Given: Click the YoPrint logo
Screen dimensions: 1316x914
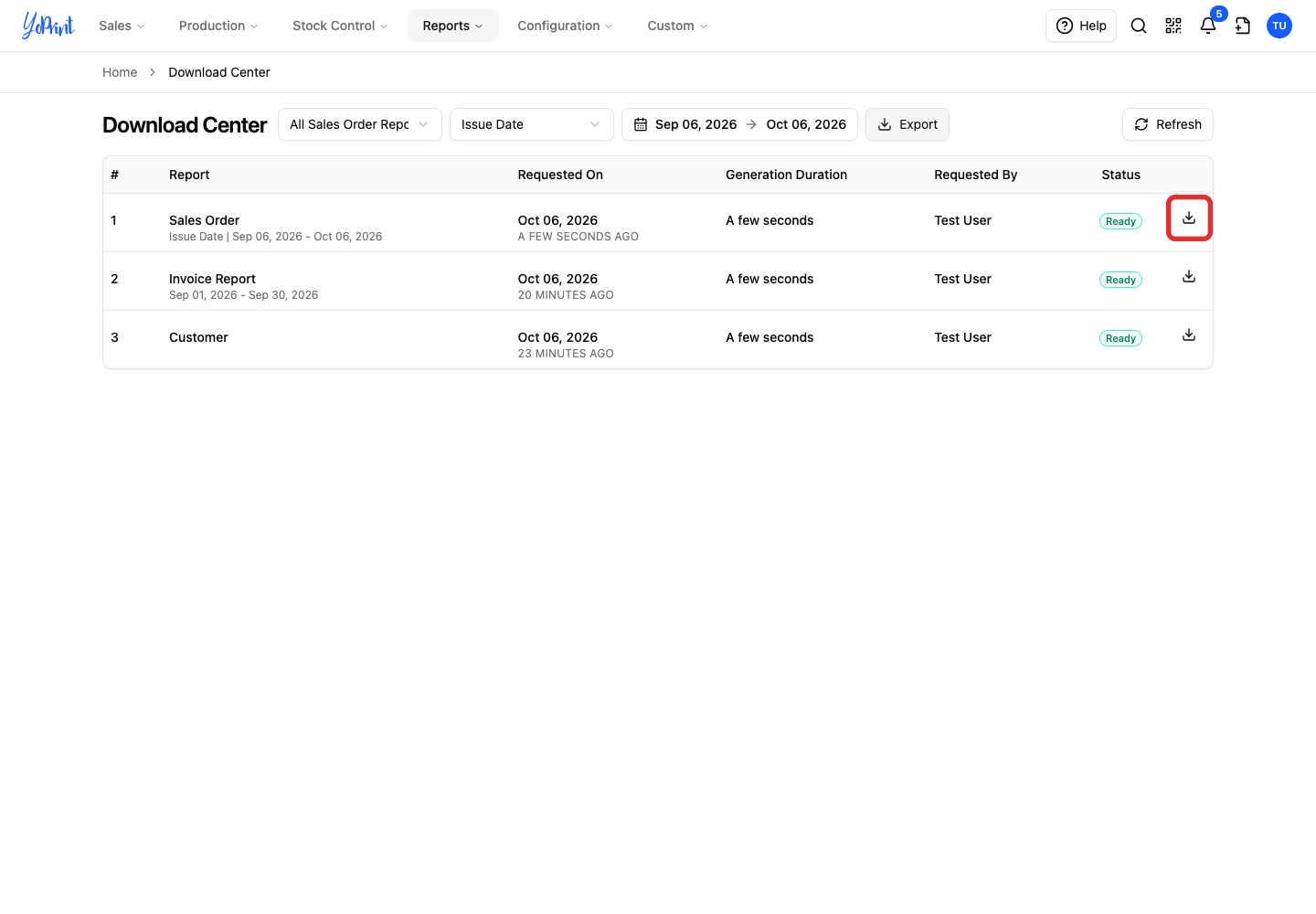Looking at the screenshot, I should [x=48, y=26].
